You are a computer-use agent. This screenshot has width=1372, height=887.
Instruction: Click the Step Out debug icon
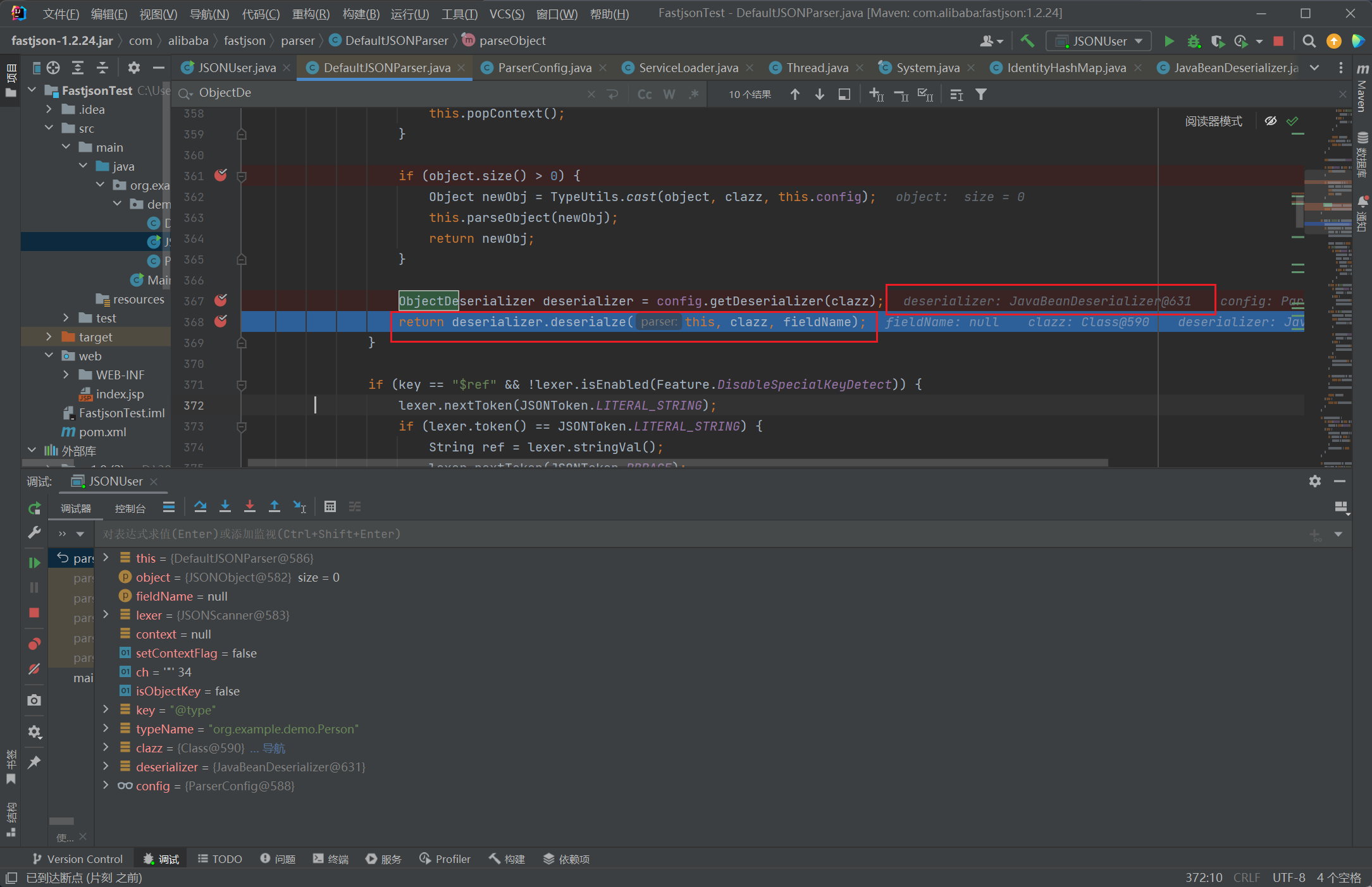pos(275,506)
